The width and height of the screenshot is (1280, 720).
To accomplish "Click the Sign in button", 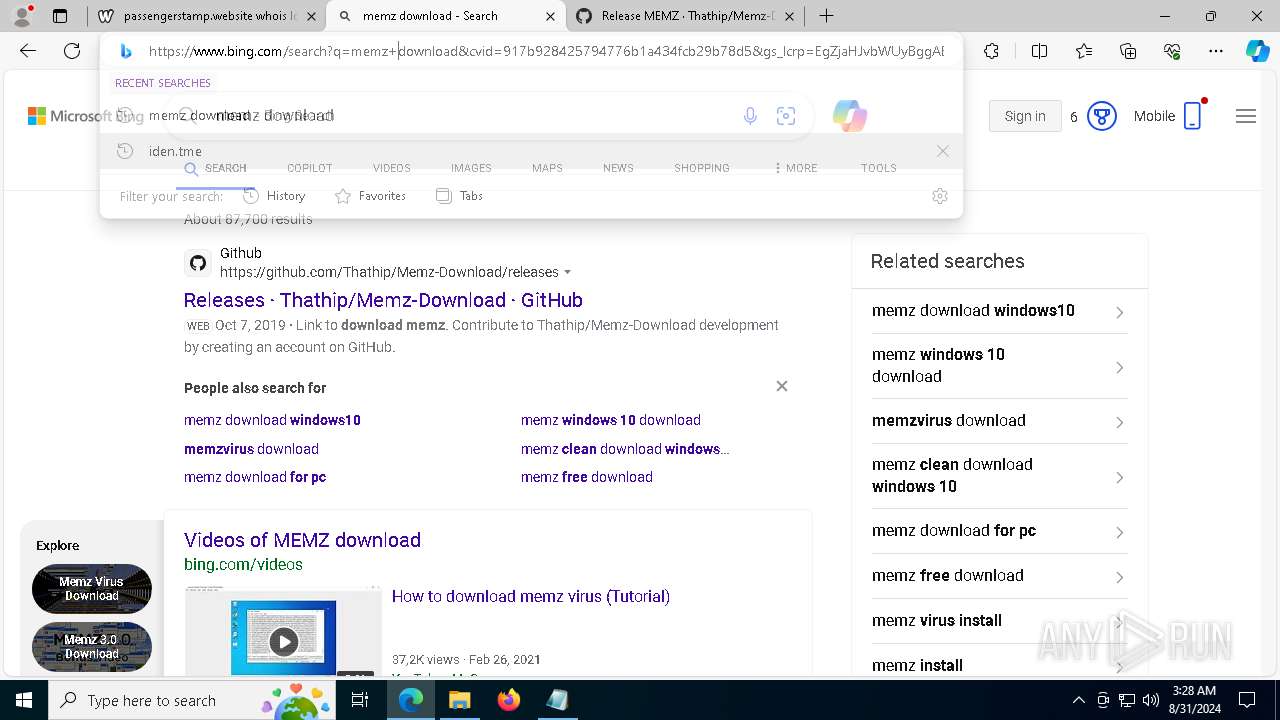I will tap(1025, 116).
